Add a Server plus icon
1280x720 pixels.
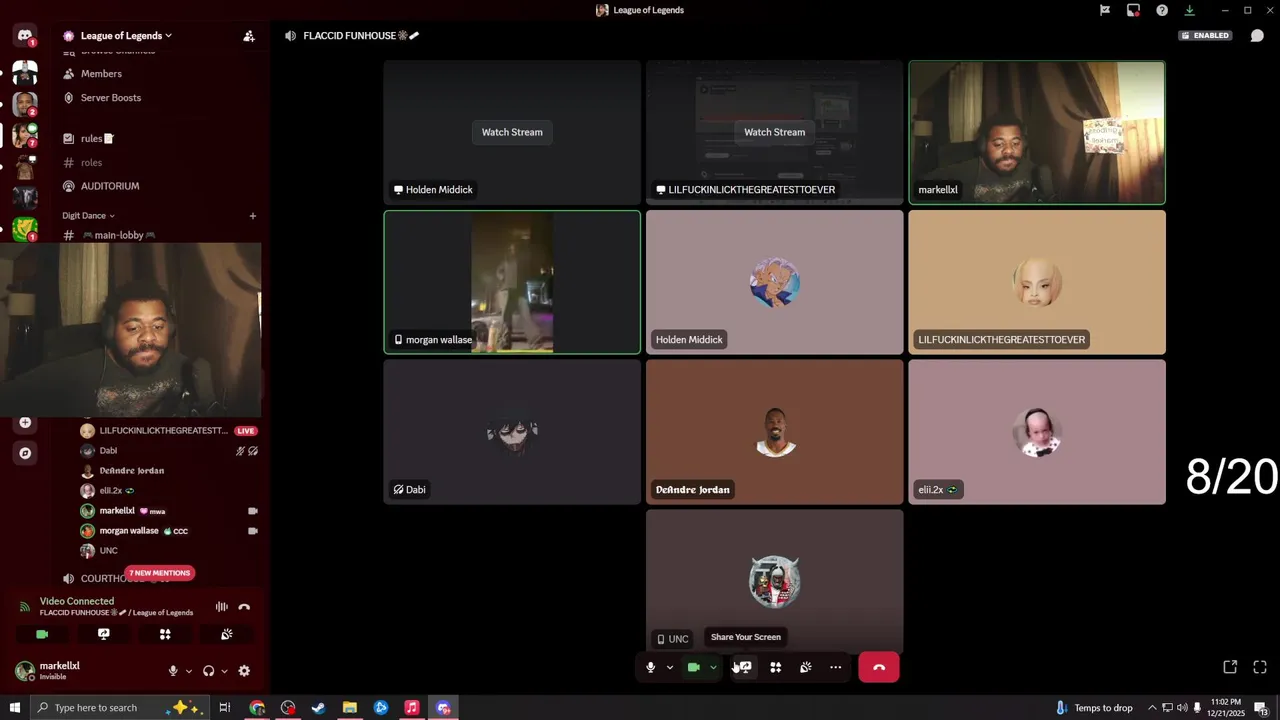coord(25,422)
